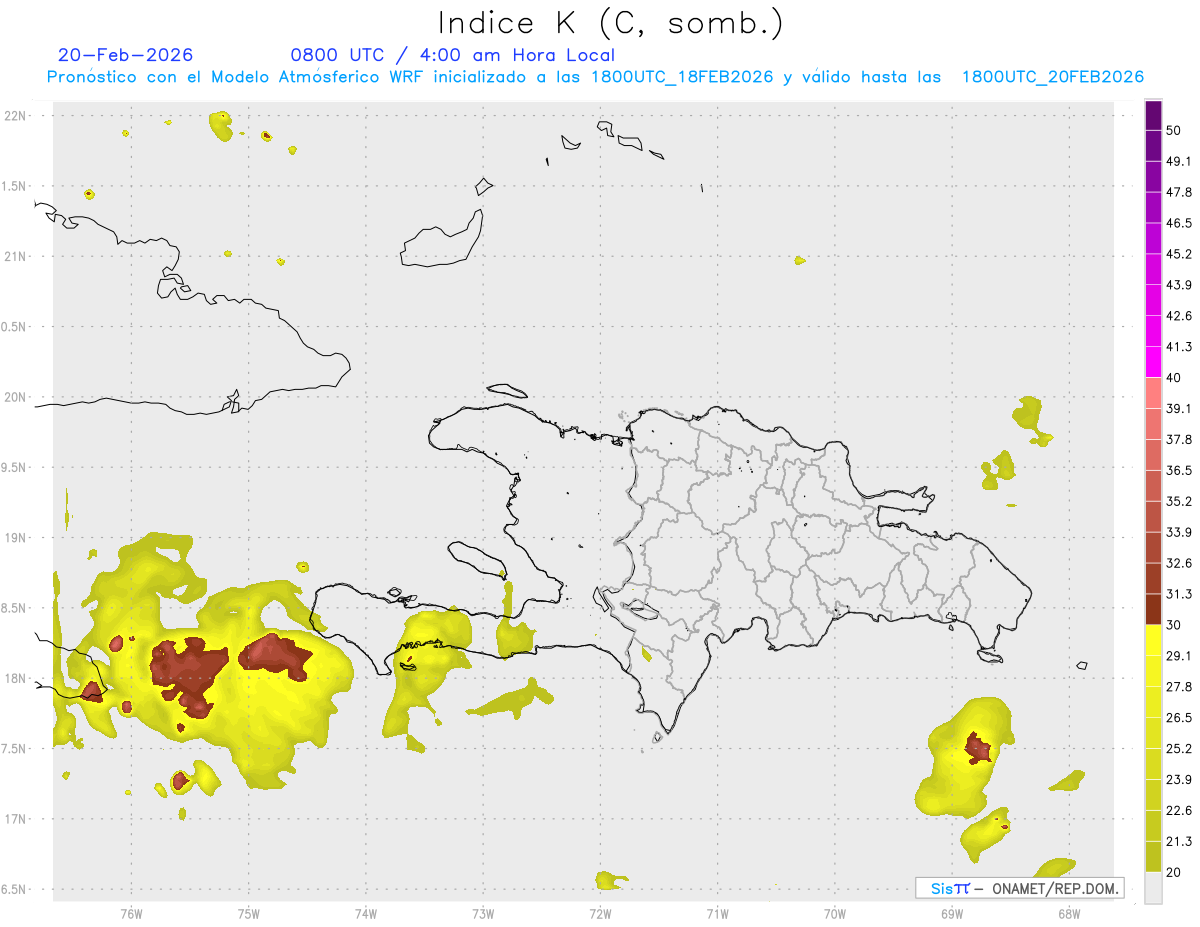The image size is (1200, 927).
Task: Click the '37.8' legend value
Action: click(1179, 439)
